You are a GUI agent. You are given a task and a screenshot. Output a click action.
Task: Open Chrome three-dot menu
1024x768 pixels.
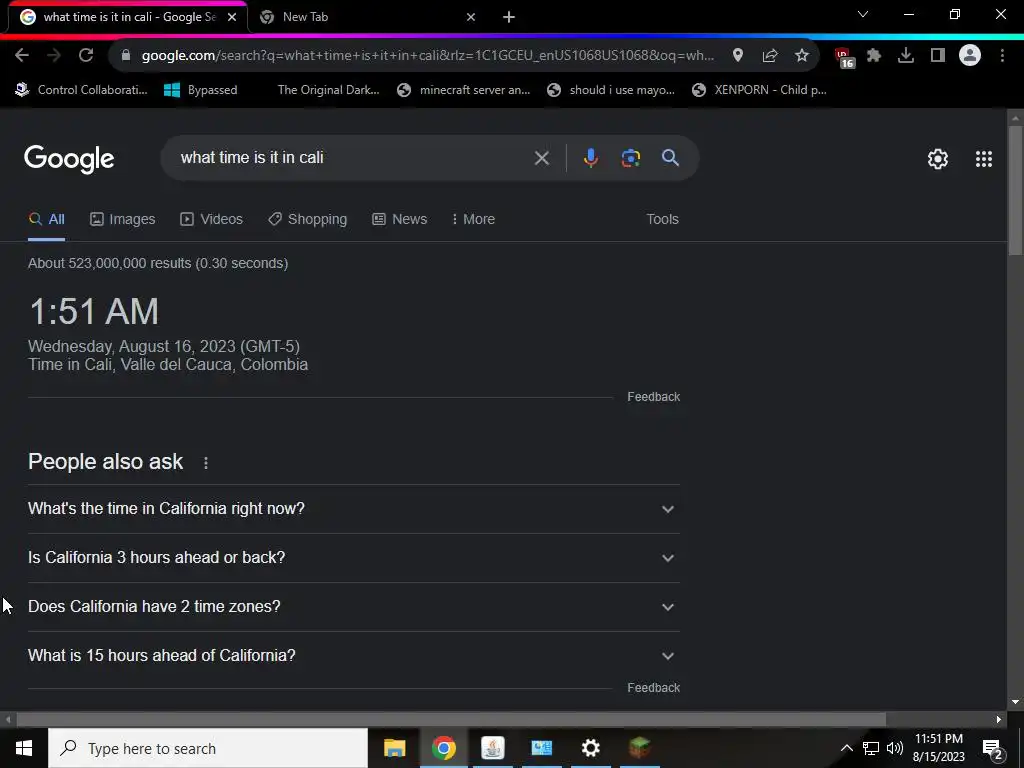pos(1002,56)
